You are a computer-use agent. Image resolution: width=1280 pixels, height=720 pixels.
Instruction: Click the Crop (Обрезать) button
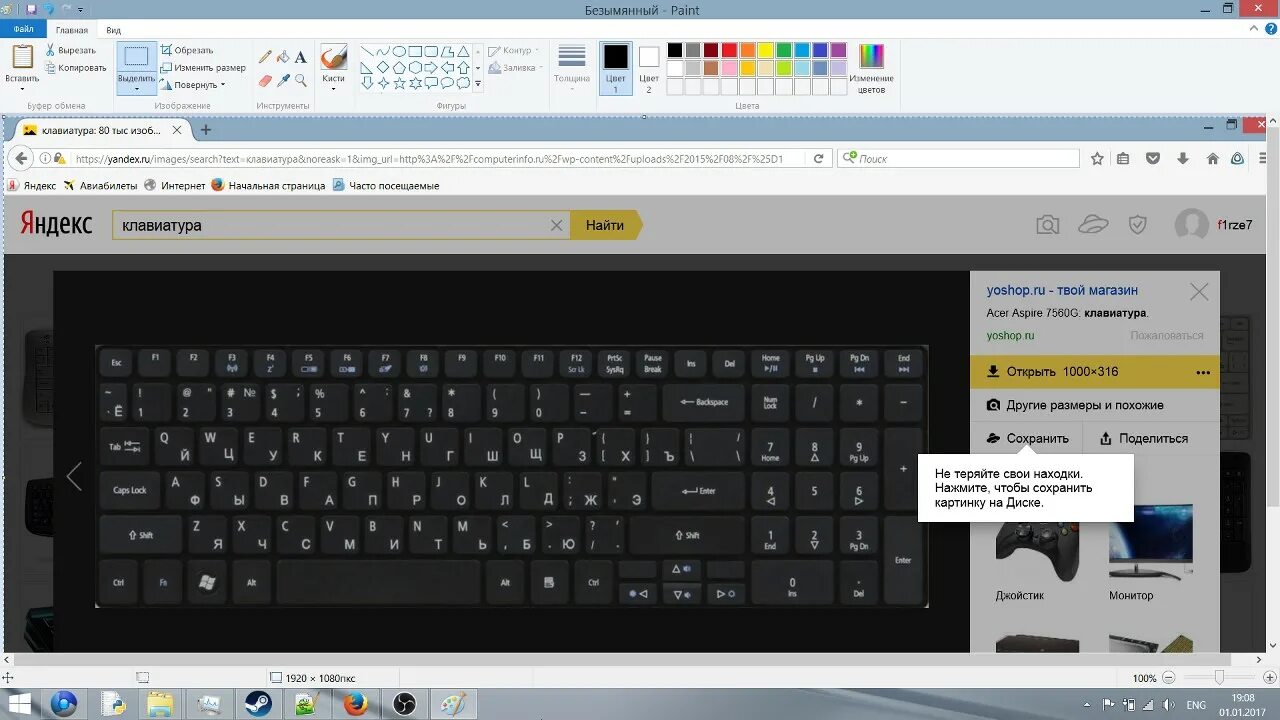[186, 50]
